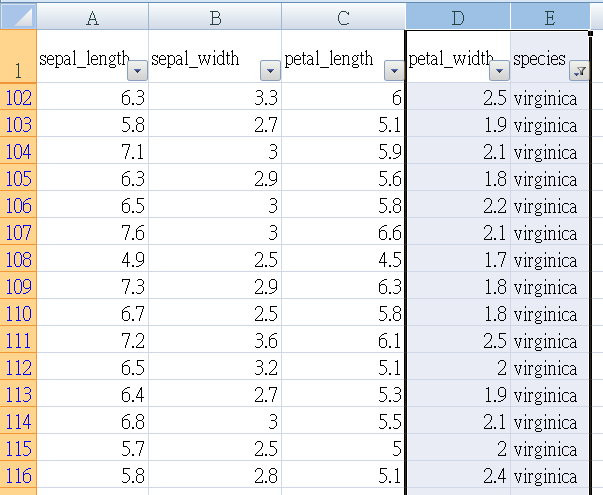This screenshot has height=495, width=603.
Task: Click the Select All corner triangle
Action: 18,16
